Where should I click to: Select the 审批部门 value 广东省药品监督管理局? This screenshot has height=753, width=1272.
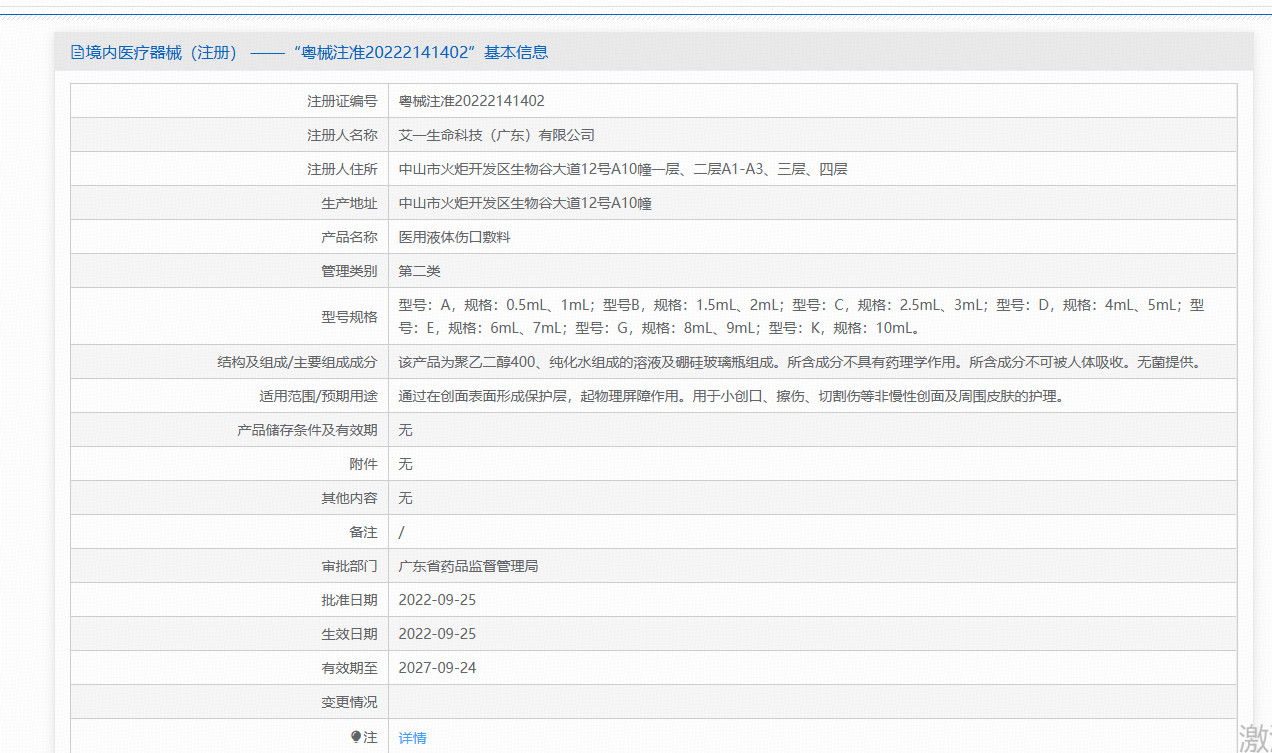coord(467,565)
